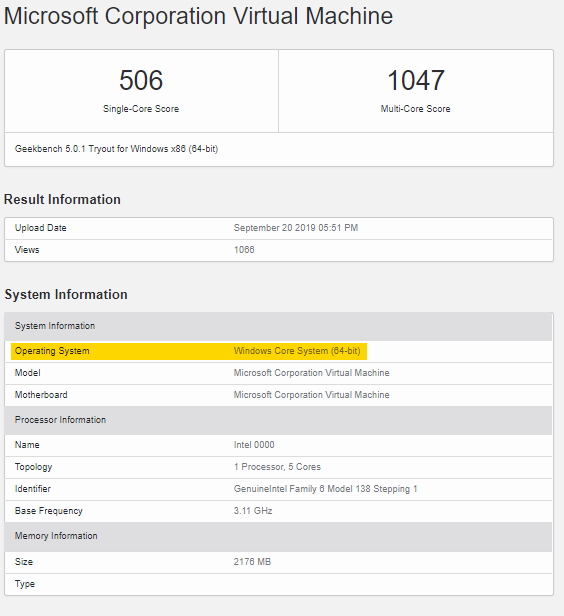Click the 'Base Frequency' row label
Screen dimensions: 564x616
coord(49,511)
